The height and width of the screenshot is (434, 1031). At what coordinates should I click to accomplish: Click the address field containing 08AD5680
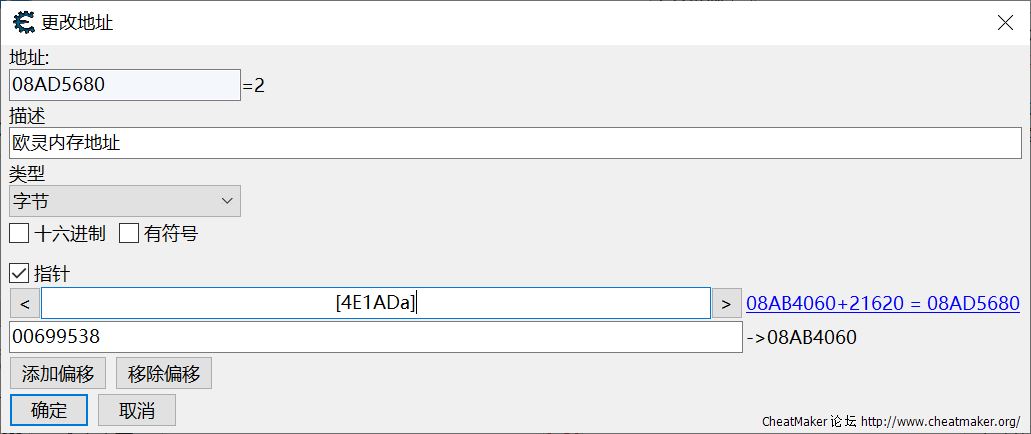125,85
